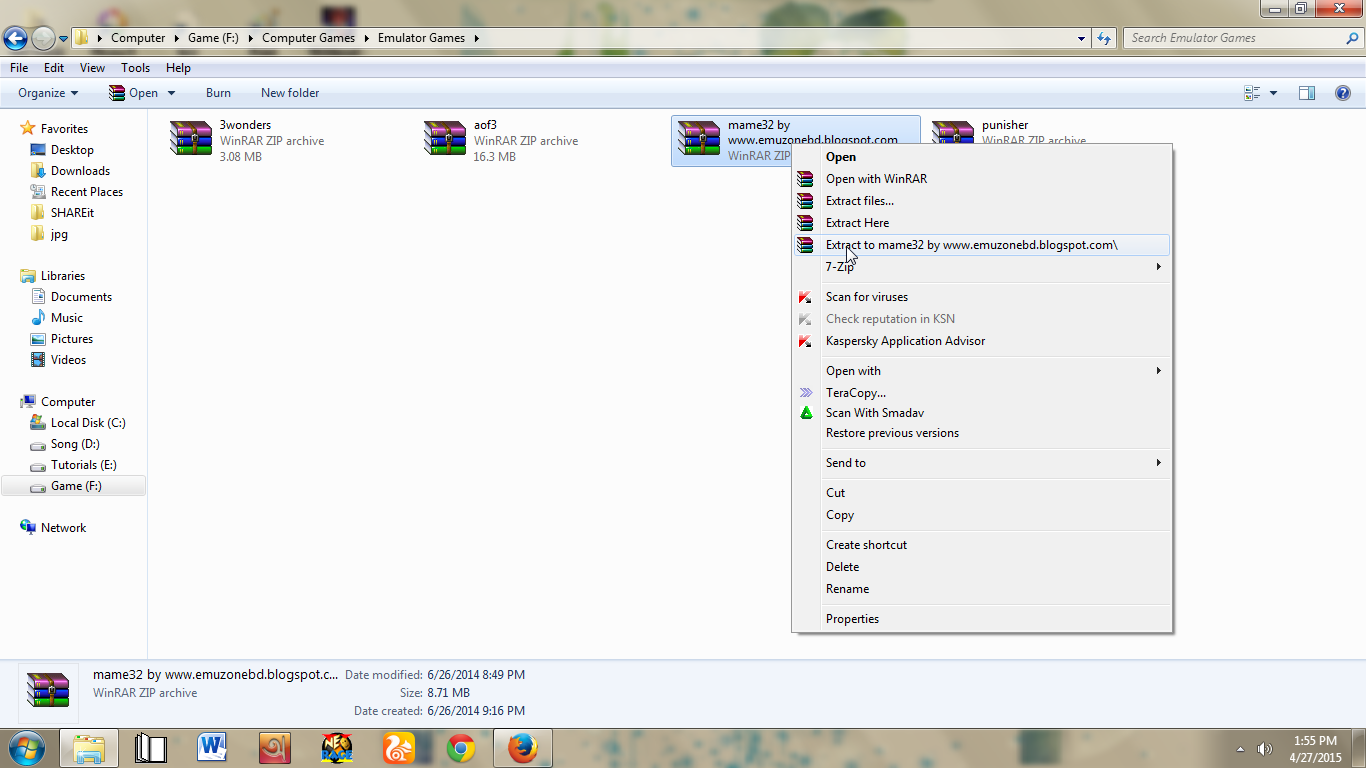Switch to Firefox on the taskbar

523,748
